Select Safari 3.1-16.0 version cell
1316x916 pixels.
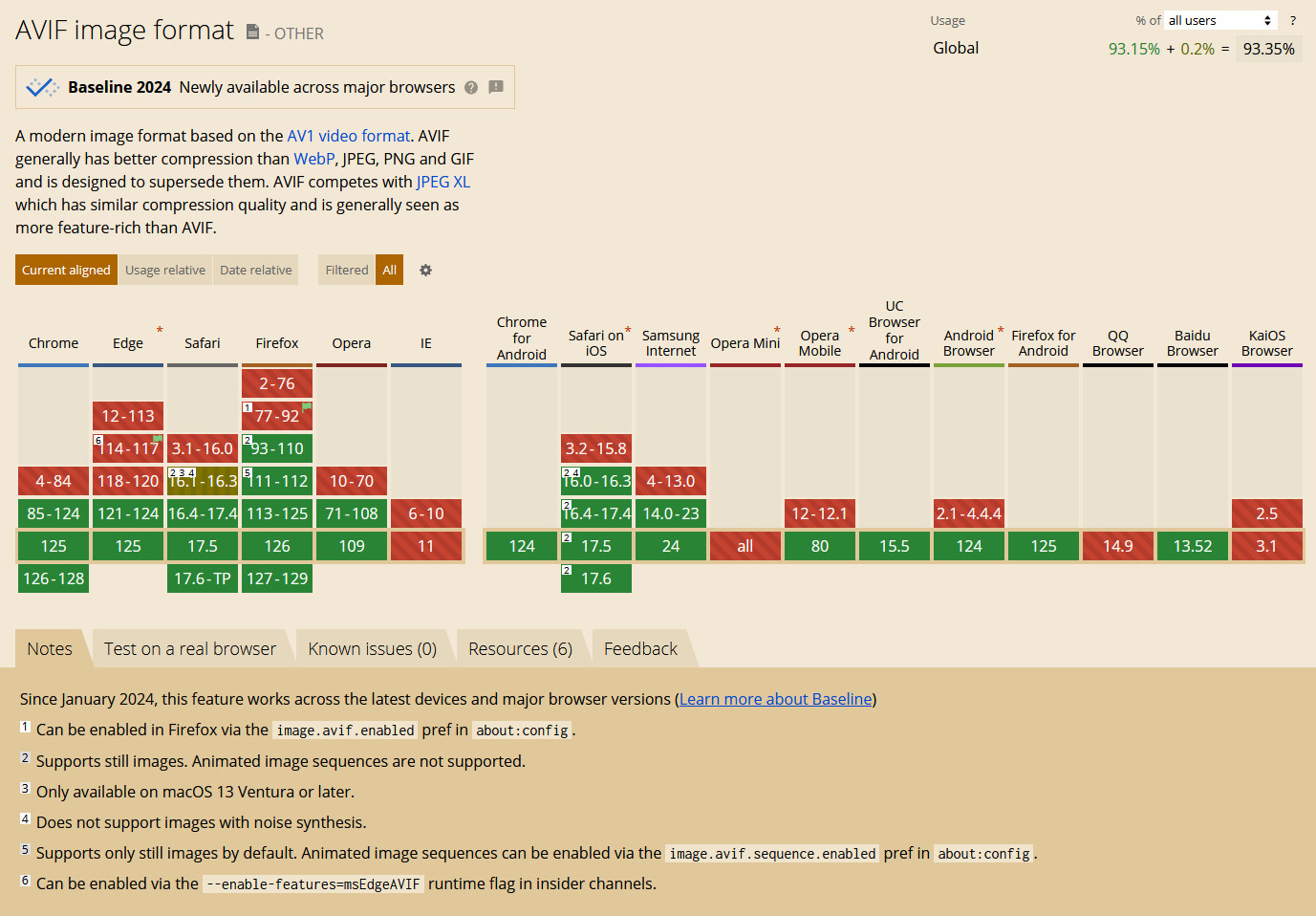pyautogui.click(x=203, y=448)
